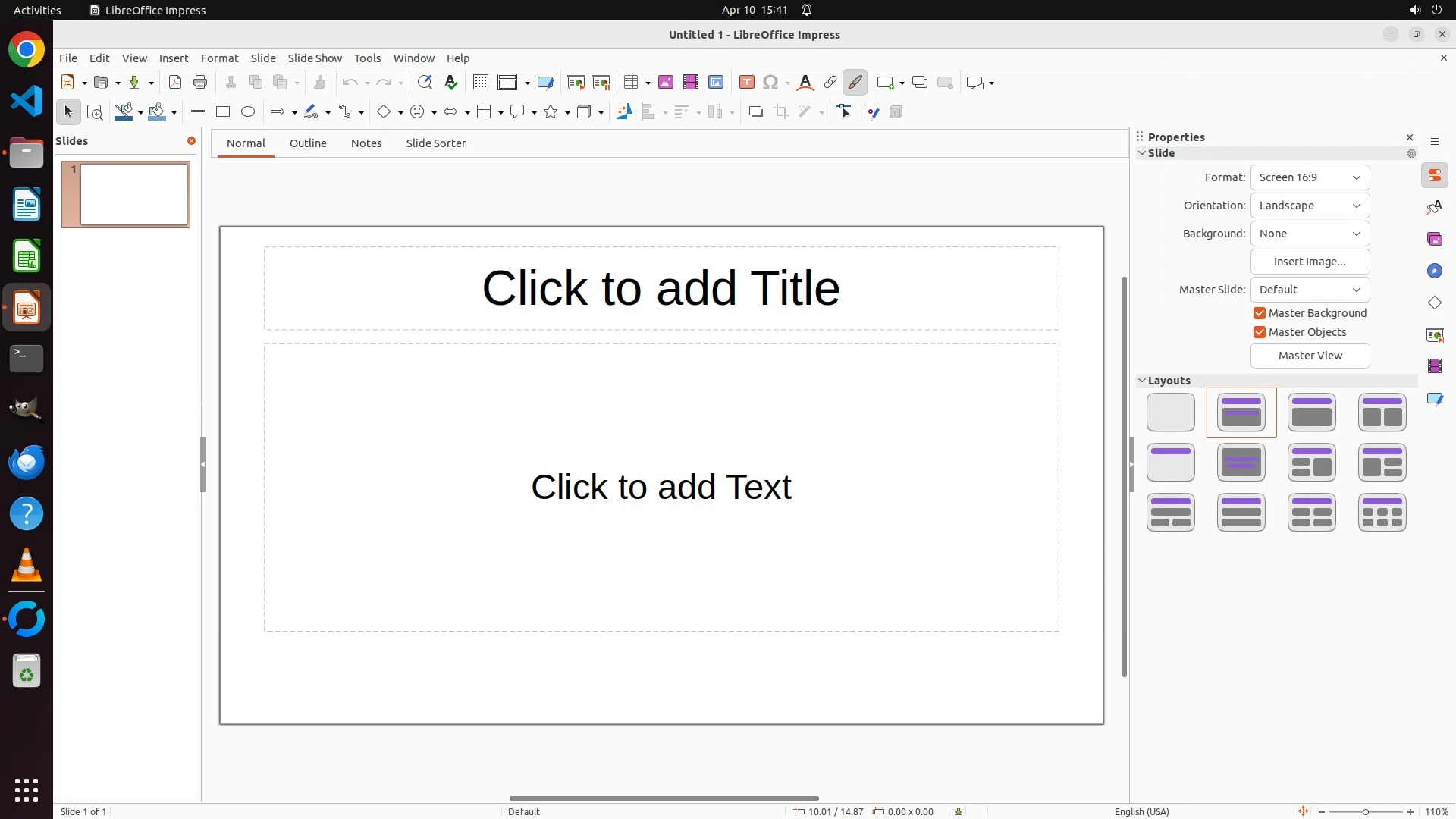Click the Insert Image... button
This screenshot has width=1456, height=819.
[x=1310, y=262]
